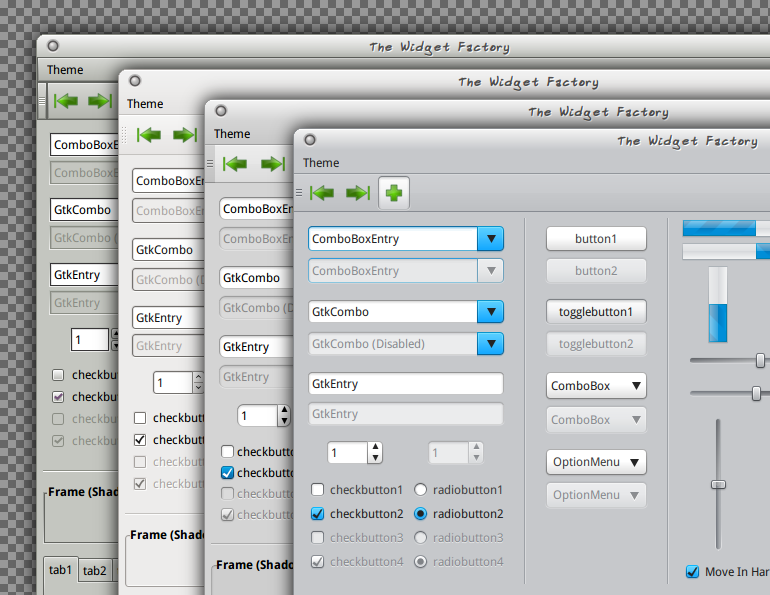Open the GtkCombo (Disabled) dropdown arrow
This screenshot has width=770, height=595.
[x=491, y=344]
